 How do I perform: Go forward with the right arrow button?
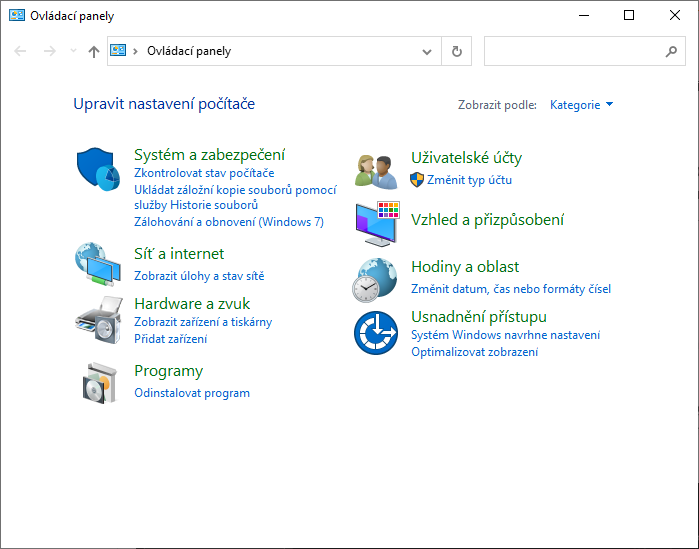49,51
